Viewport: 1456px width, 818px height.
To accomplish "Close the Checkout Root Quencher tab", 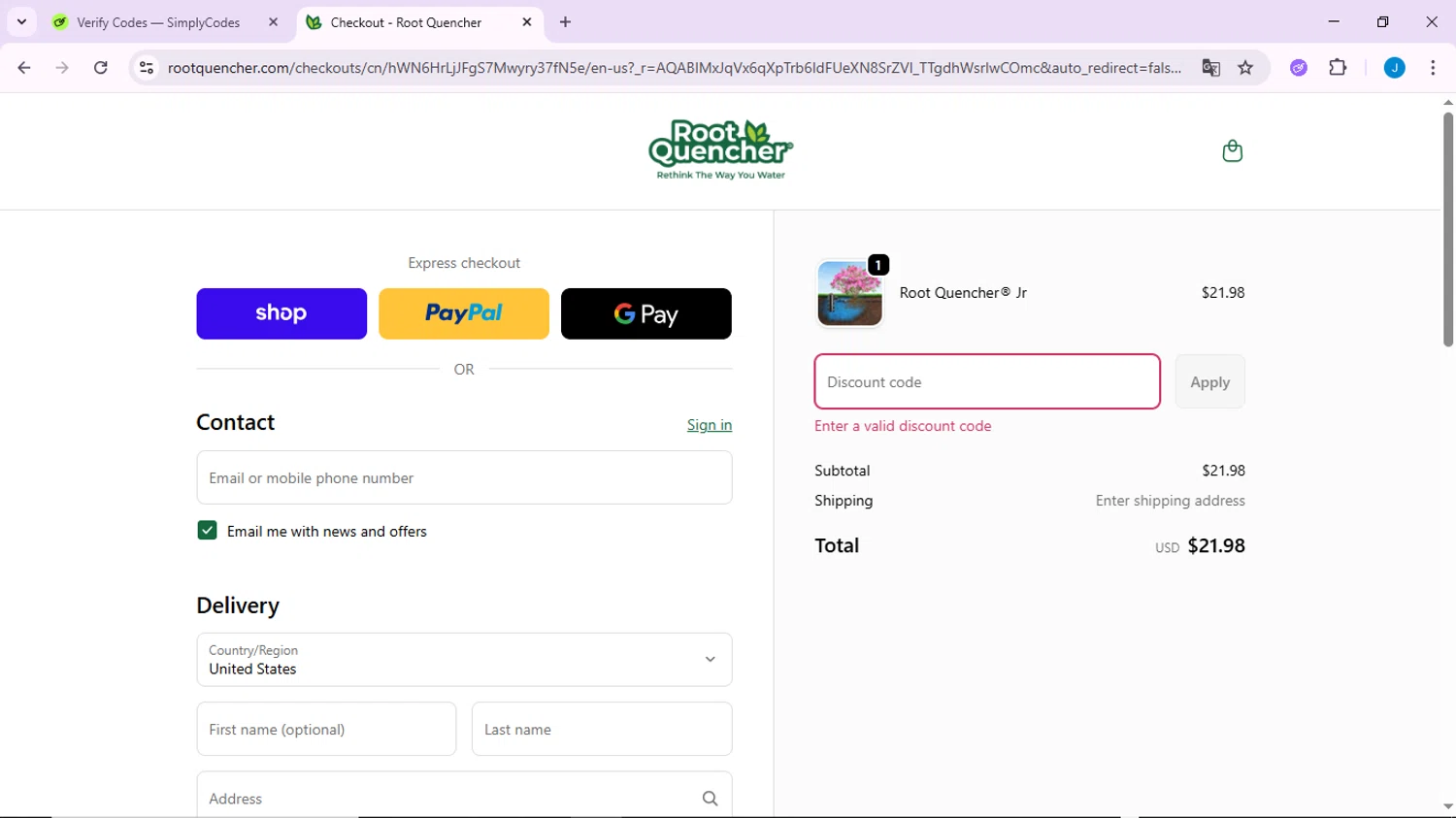I will (527, 22).
